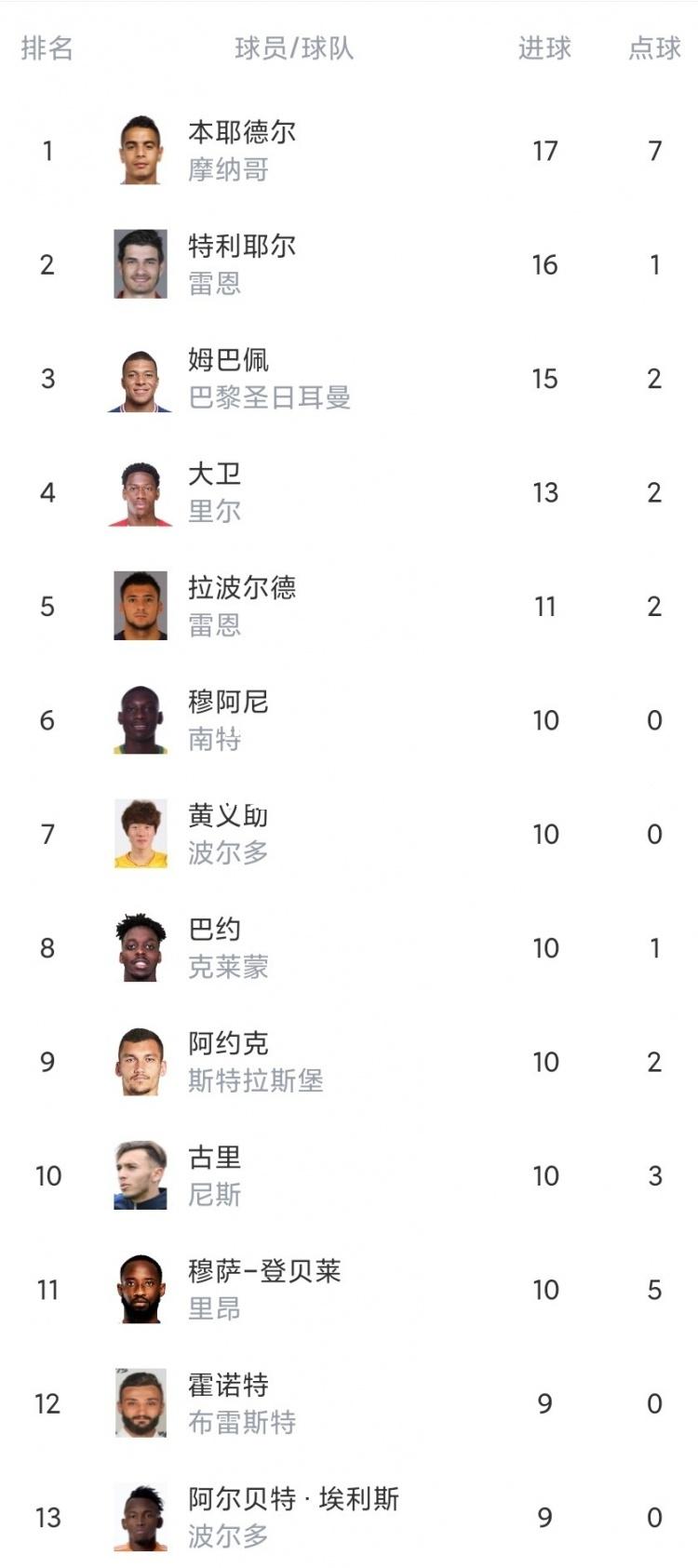Tap 巴约 player headshot
This screenshot has width=698, height=1568.
coord(141,947)
